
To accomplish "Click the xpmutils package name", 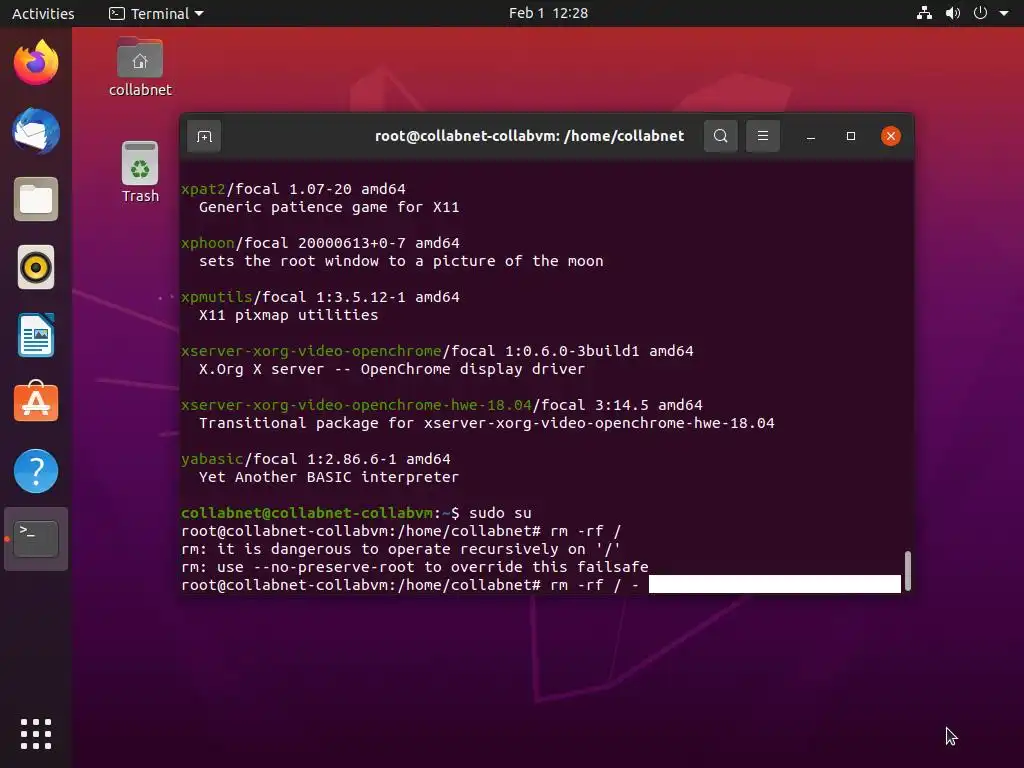I will [217, 297].
